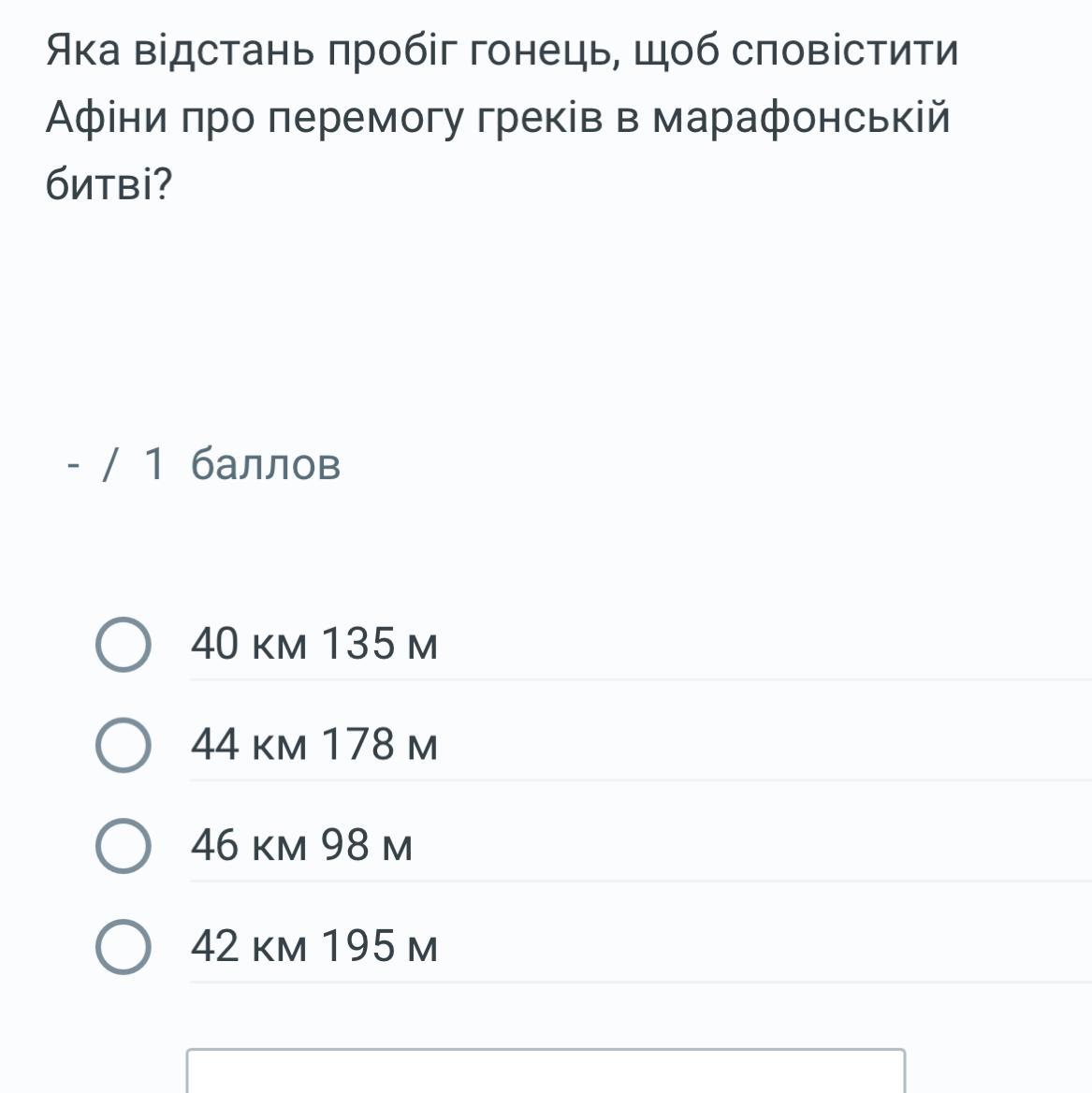Click the word 'сповістити' in the question
Viewport: 1092px width, 1093px height.
[x=844, y=51]
